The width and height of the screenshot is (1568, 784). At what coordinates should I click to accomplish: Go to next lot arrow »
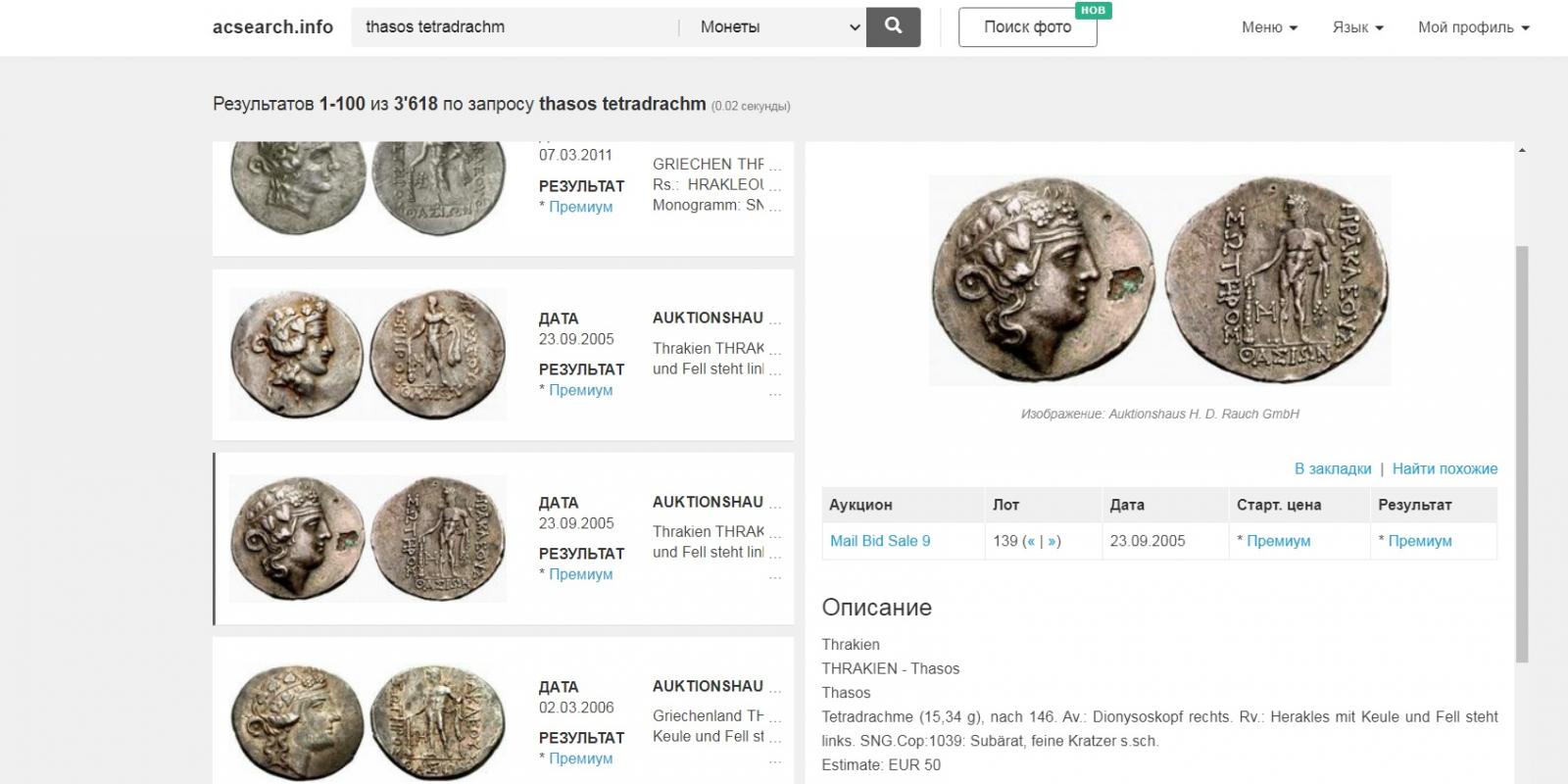tap(1052, 541)
